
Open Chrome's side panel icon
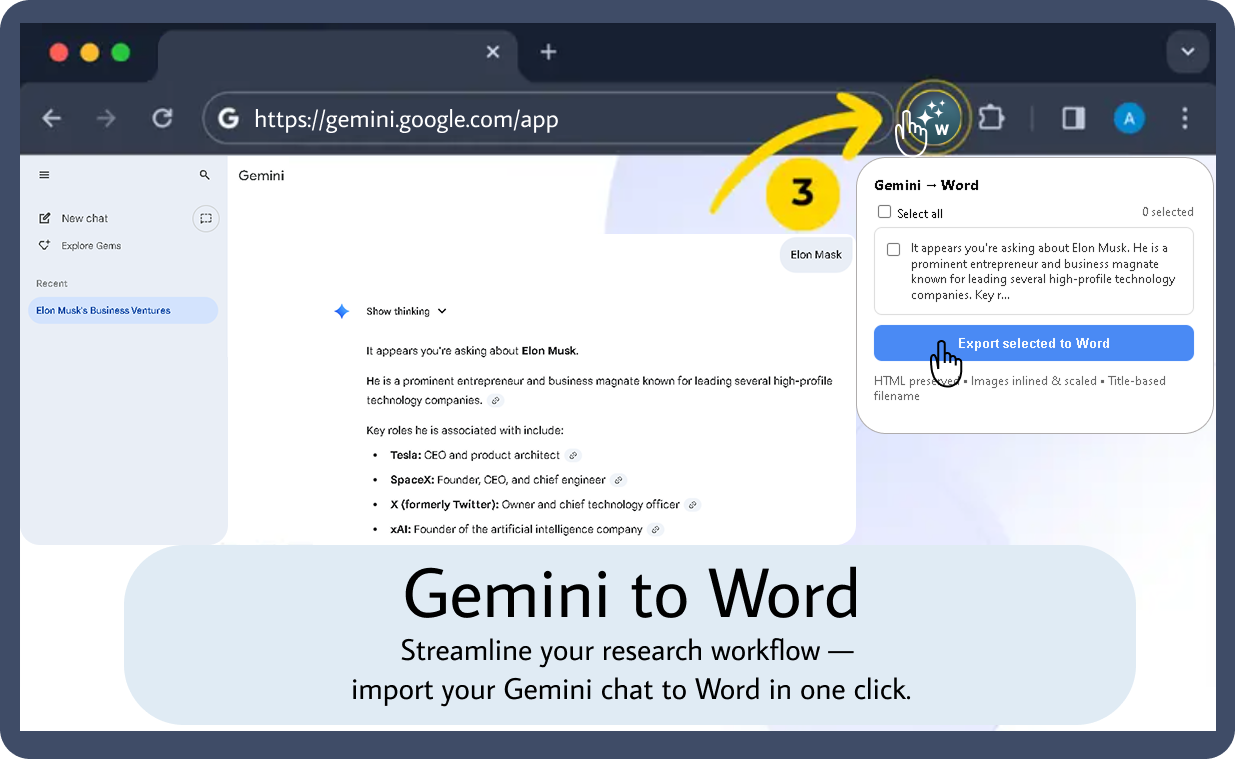(x=1073, y=118)
